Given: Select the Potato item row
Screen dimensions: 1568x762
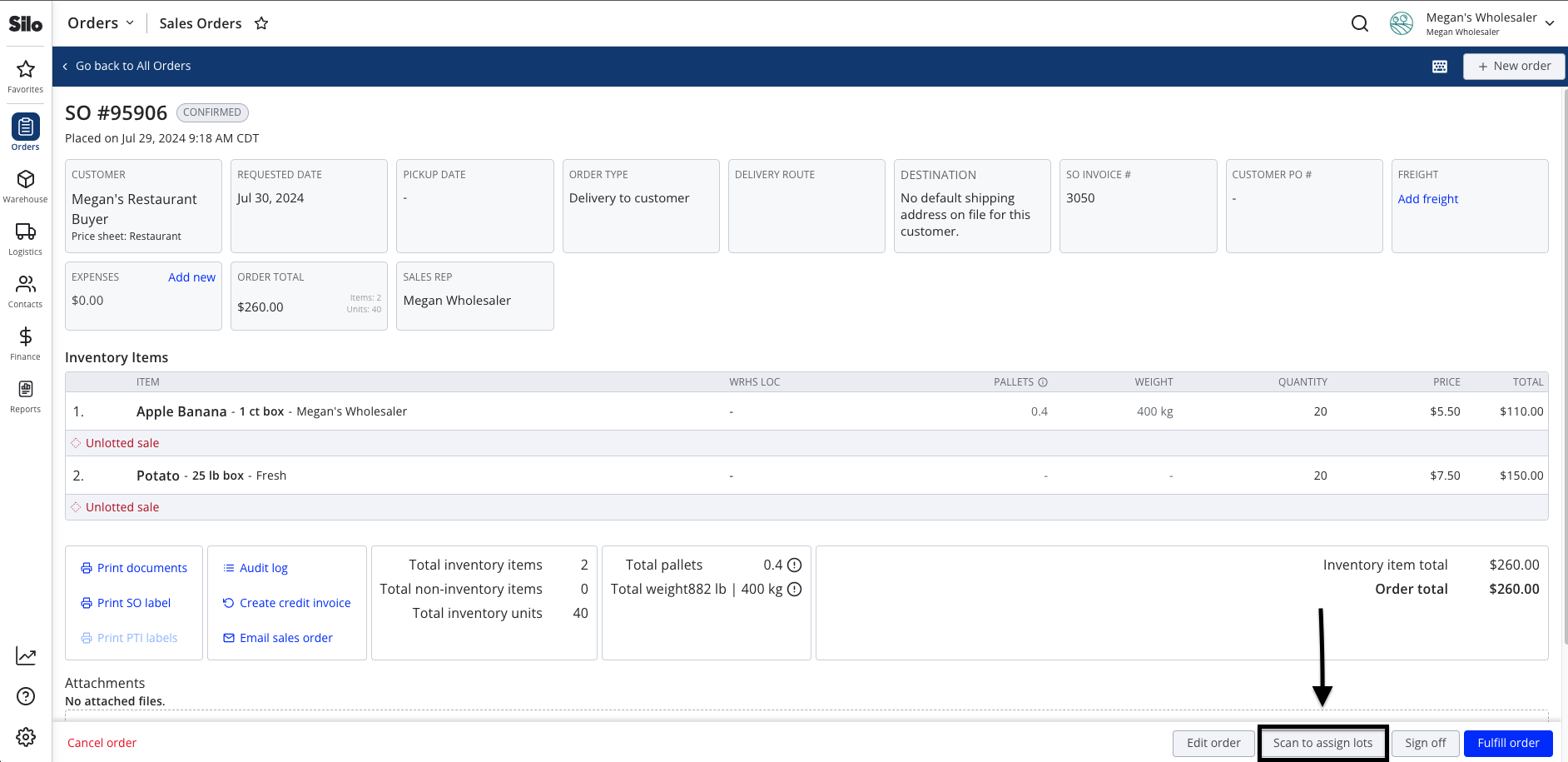Looking at the screenshot, I should (806, 476).
